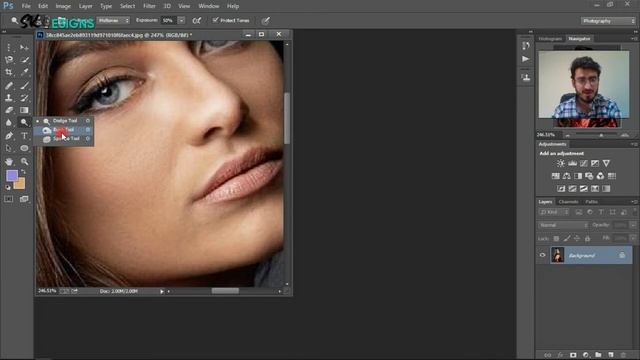Open the Exposure slider dropdown arrow
The image size is (640, 360).
(182, 20)
